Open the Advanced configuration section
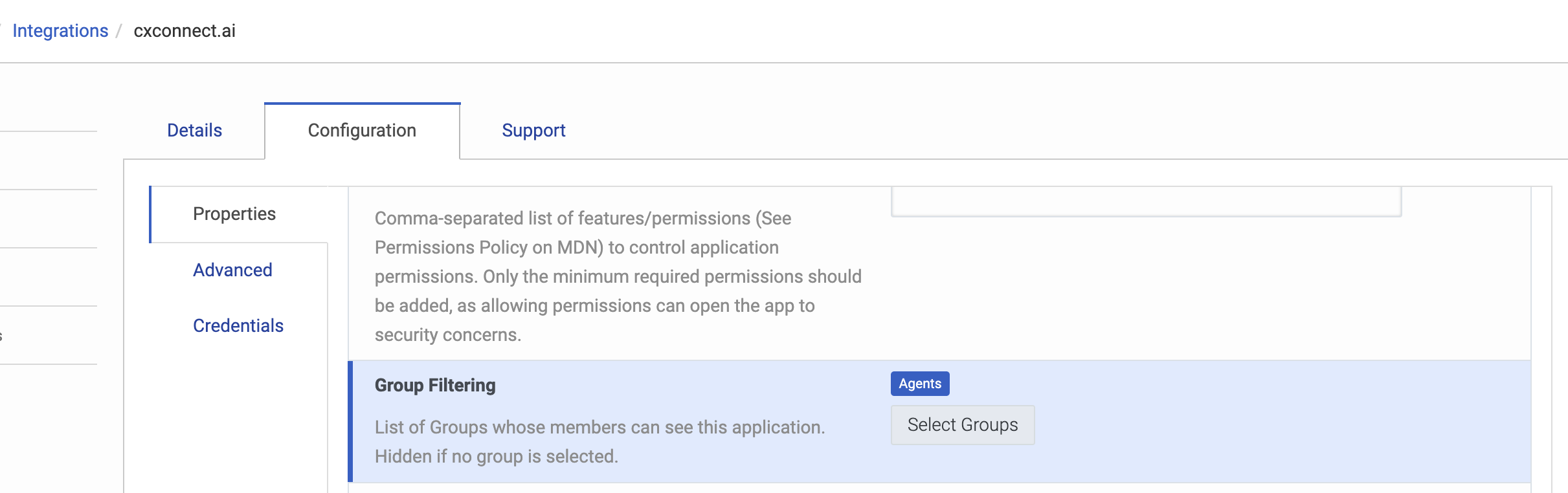This screenshot has width=1568, height=493. (x=232, y=270)
